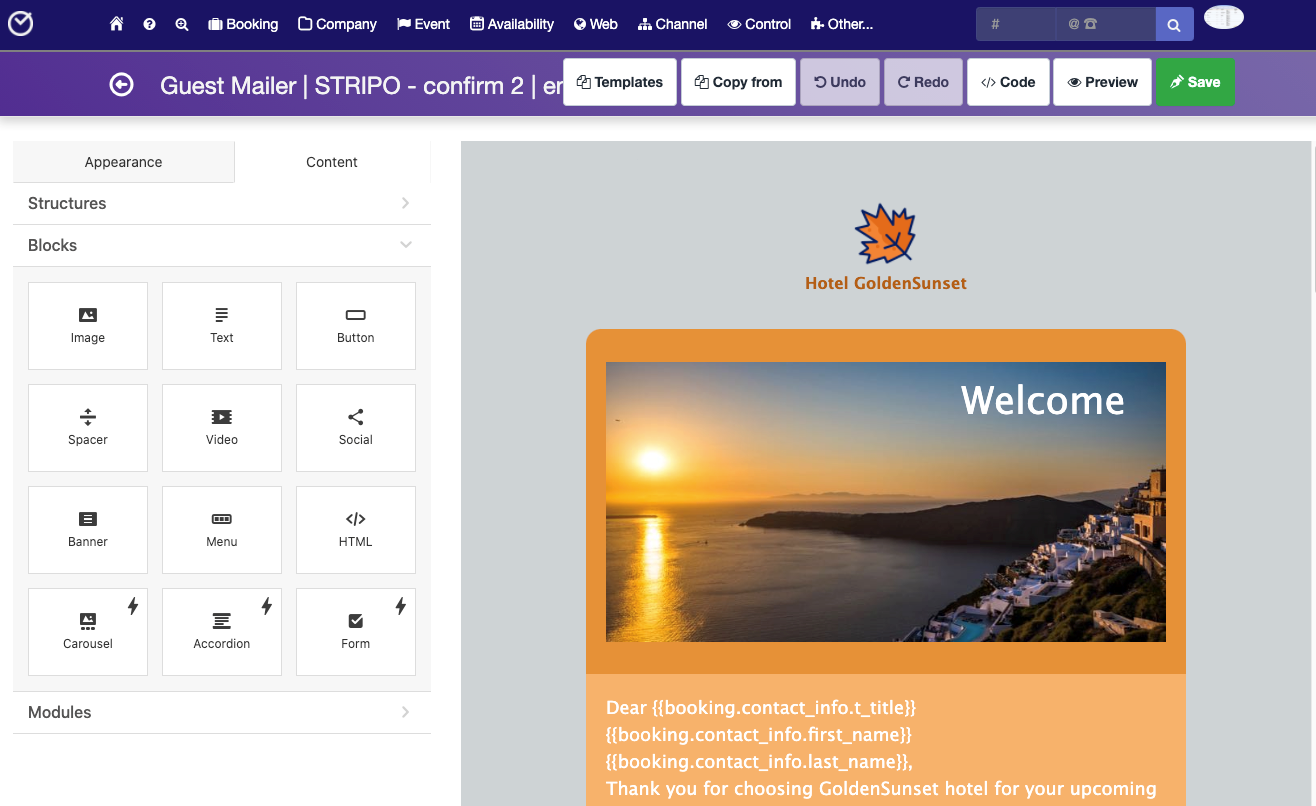Open the Templates button

620,82
